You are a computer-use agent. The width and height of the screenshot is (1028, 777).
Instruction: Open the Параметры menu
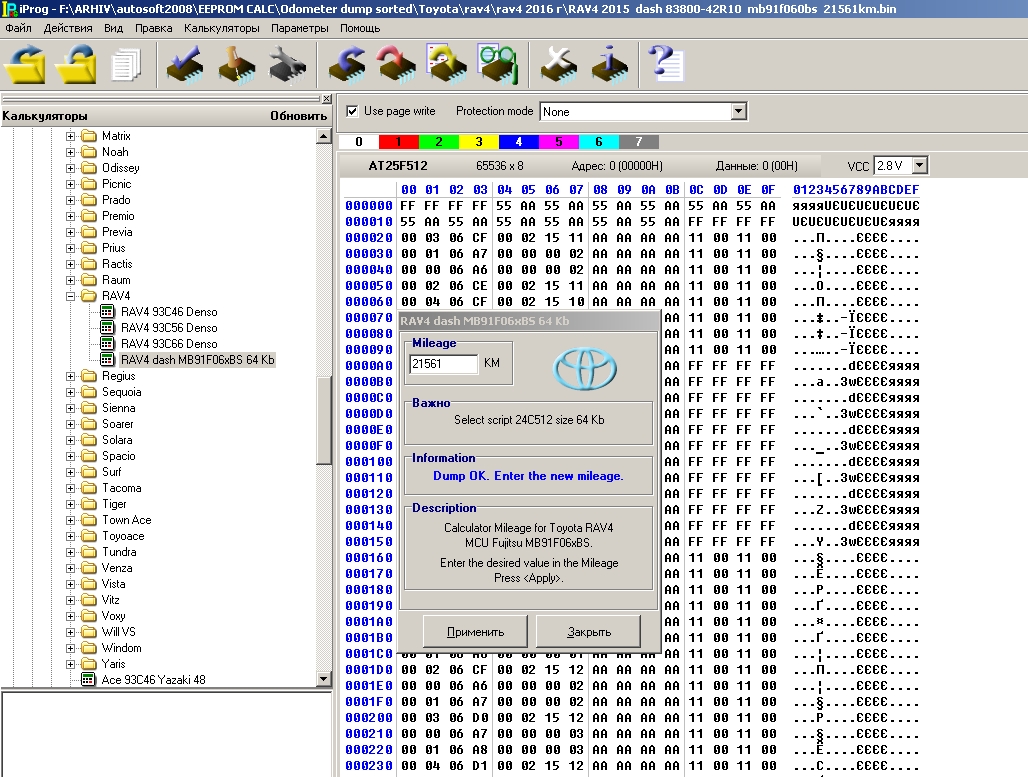[x=300, y=28]
